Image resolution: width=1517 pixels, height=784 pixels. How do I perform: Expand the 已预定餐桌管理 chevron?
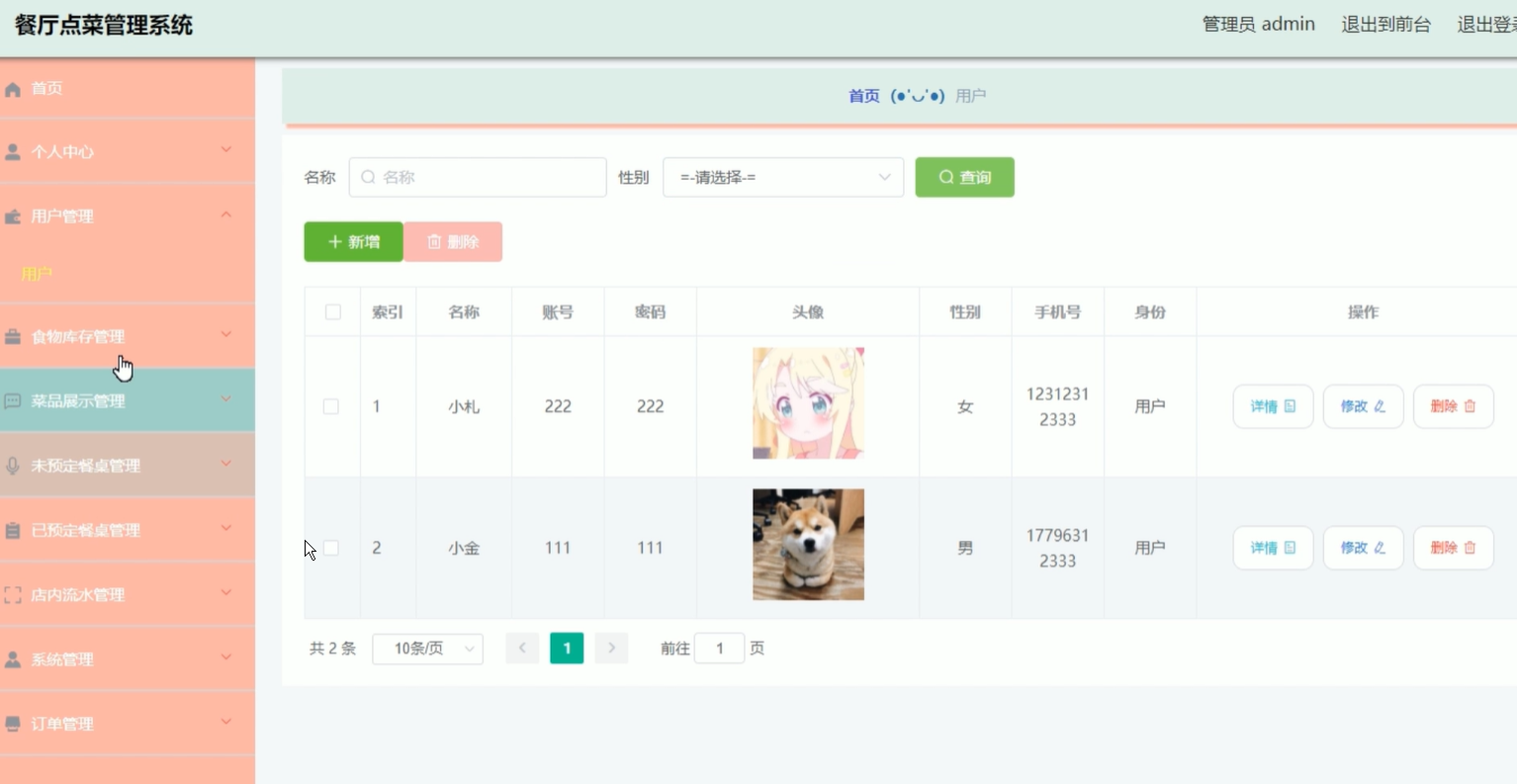[x=226, y=528]
